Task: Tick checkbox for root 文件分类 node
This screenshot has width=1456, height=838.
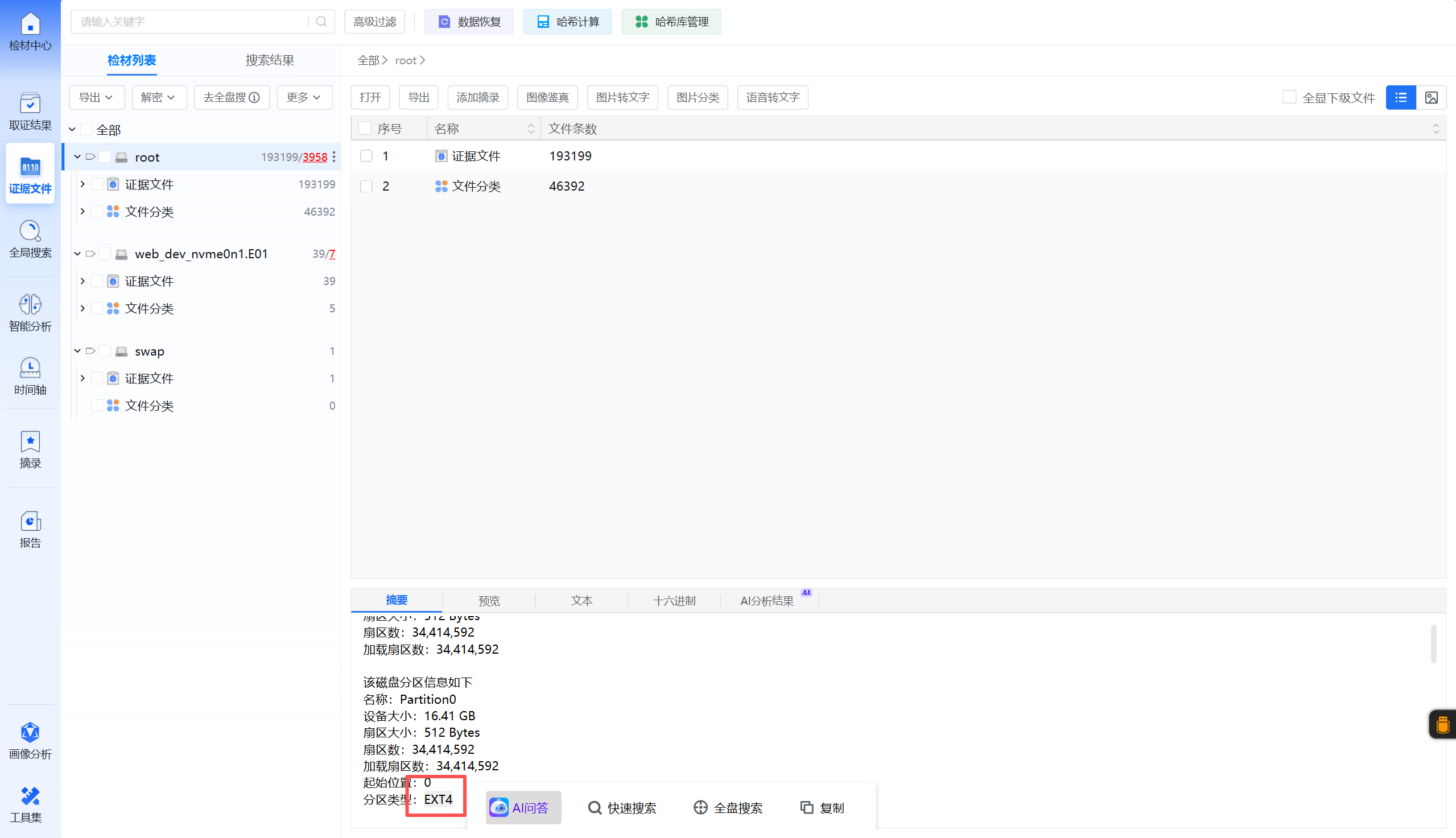Action: [x=97, y=211]
